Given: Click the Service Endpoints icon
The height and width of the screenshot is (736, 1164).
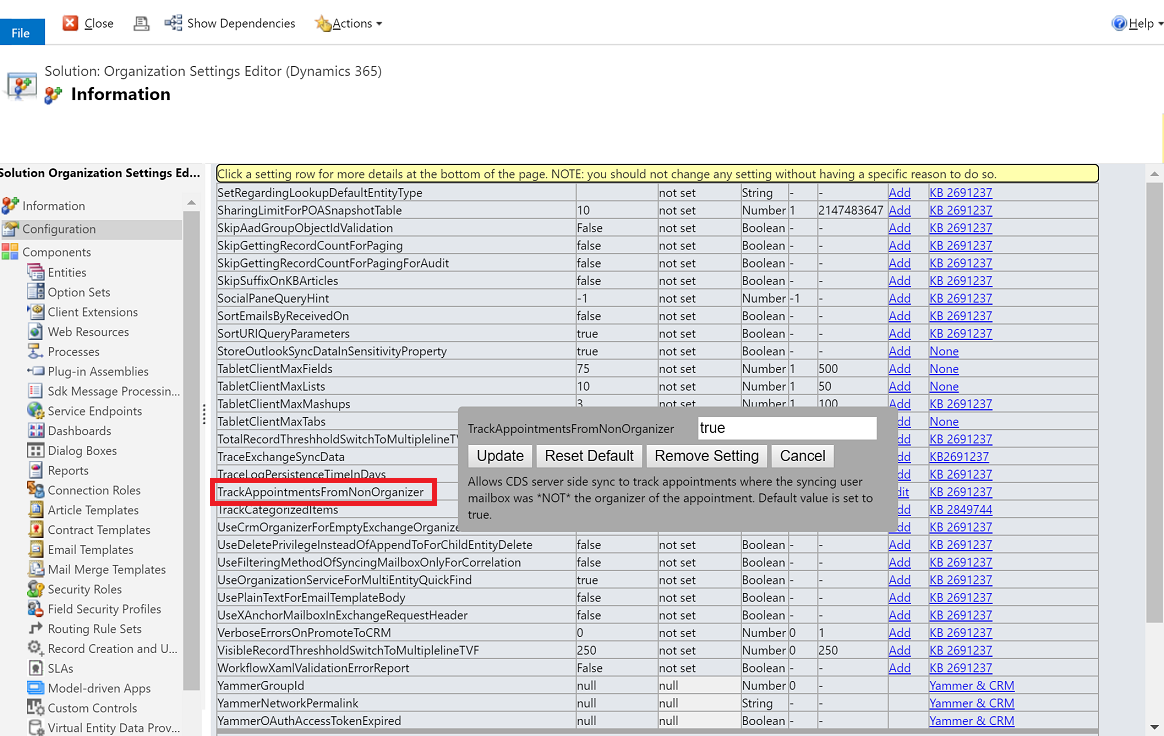Looking at the screenshot, I should tap(36, 411).
